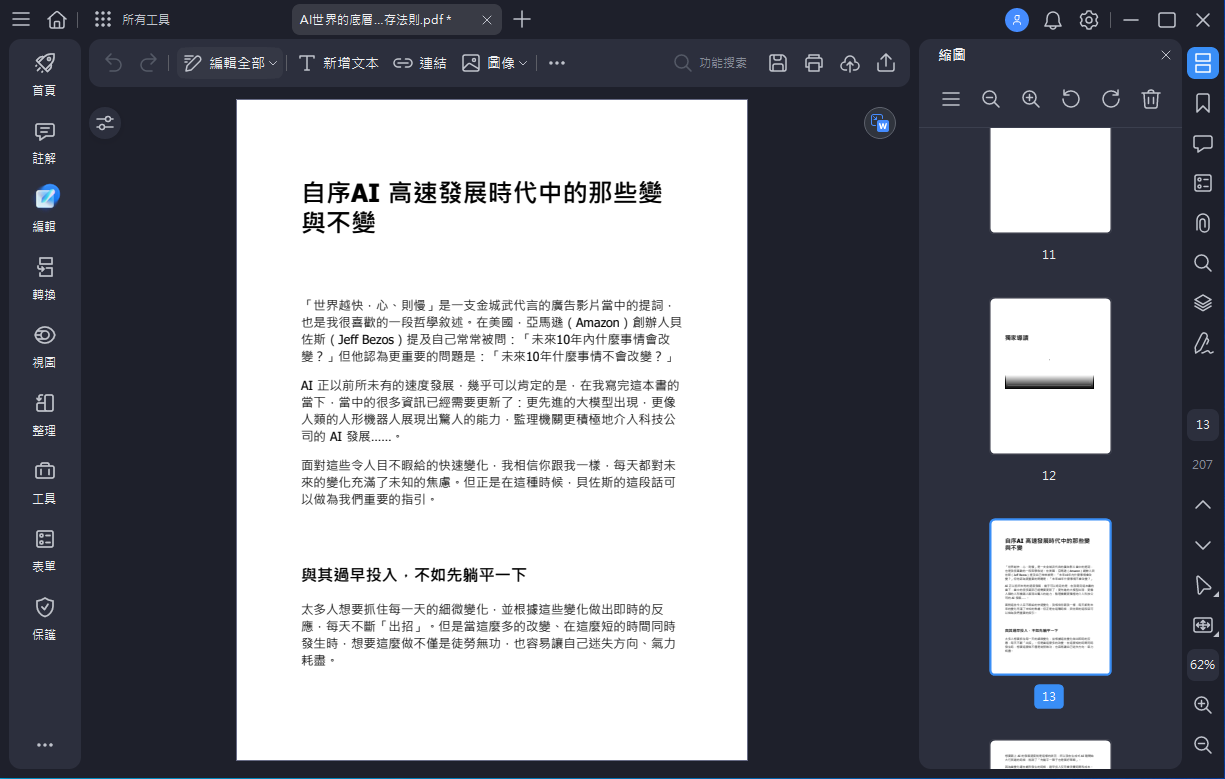
Task: Rotate thumbnail counterclockwise icon
Action: [1071, 99]
